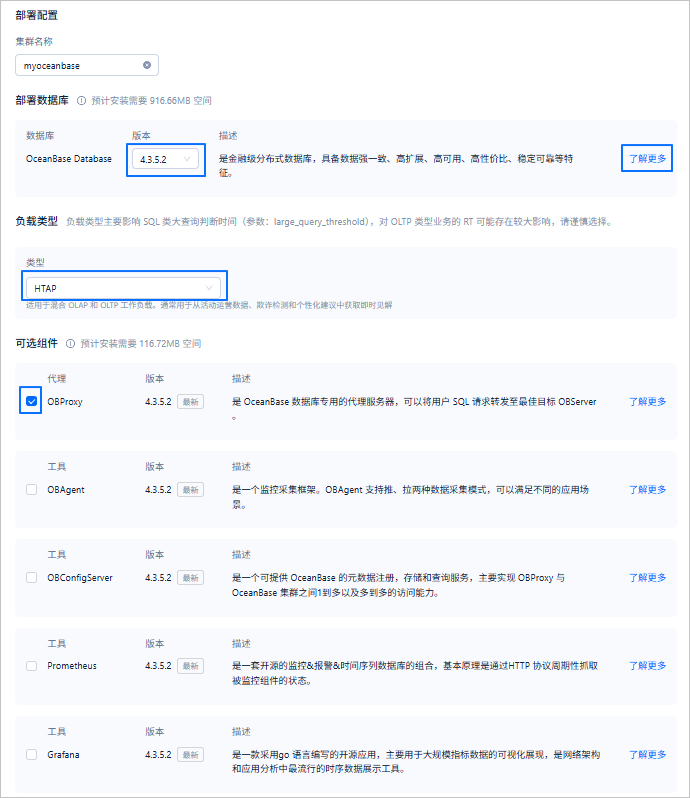690x798 pixels.
Task: Clear the cluster name field with the X icon
Action: [147, 65]
